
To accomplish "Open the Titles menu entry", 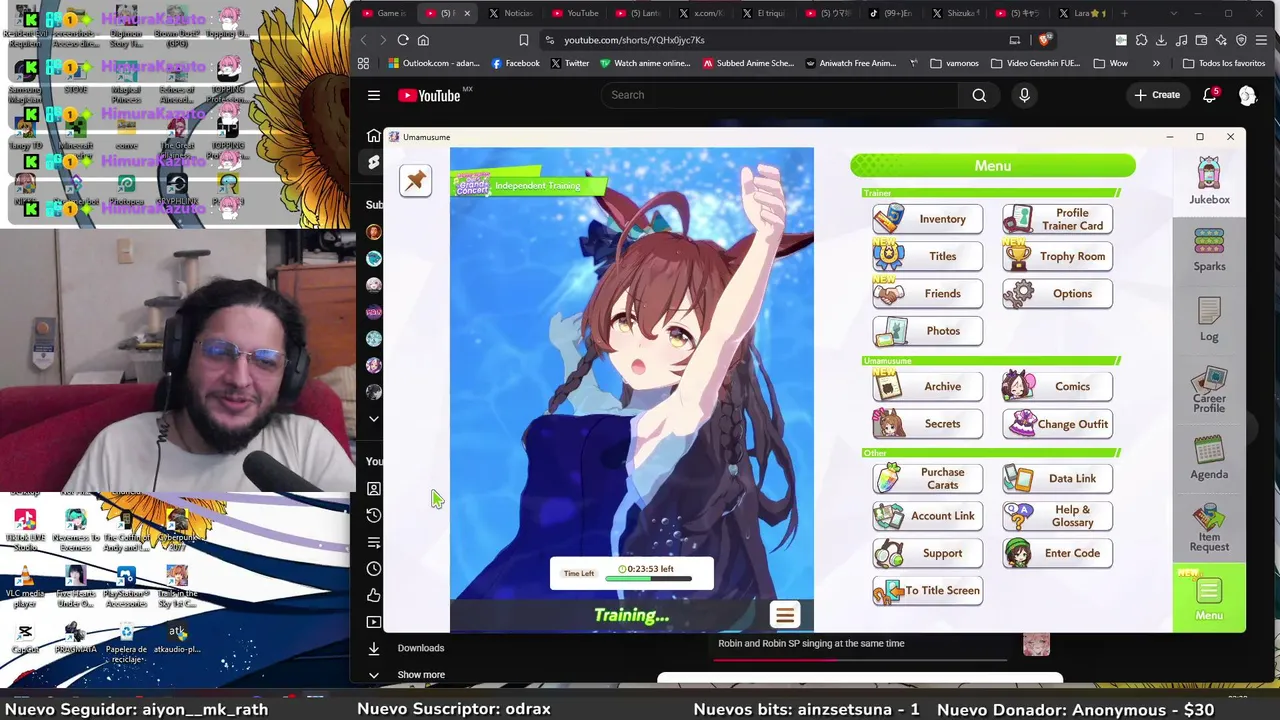I will coord(927,256).
